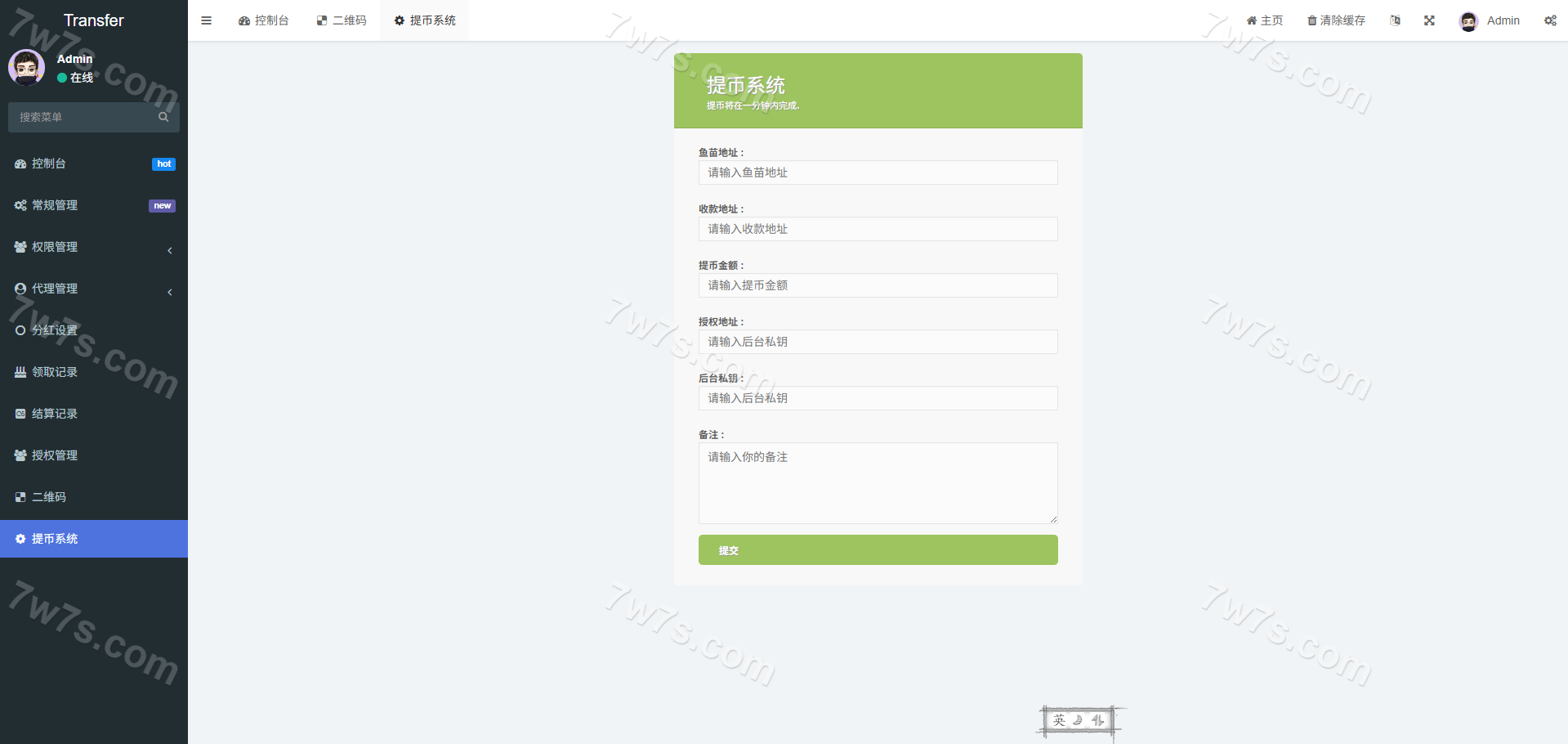The width and height of the screenshot is (1568, 744).
Task: Go to 主页 via home icon
Action: tap(1264, 20)
